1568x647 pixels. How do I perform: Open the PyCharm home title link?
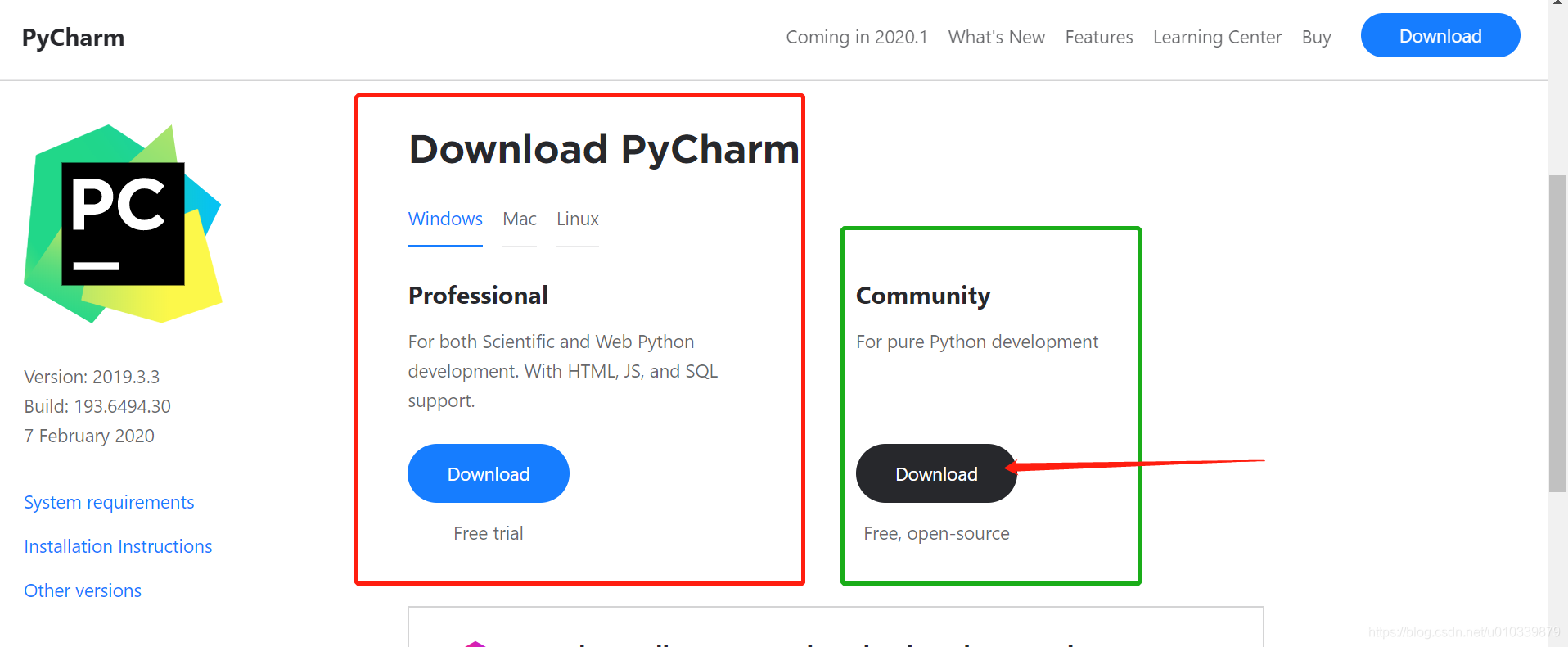coord(73,38)
